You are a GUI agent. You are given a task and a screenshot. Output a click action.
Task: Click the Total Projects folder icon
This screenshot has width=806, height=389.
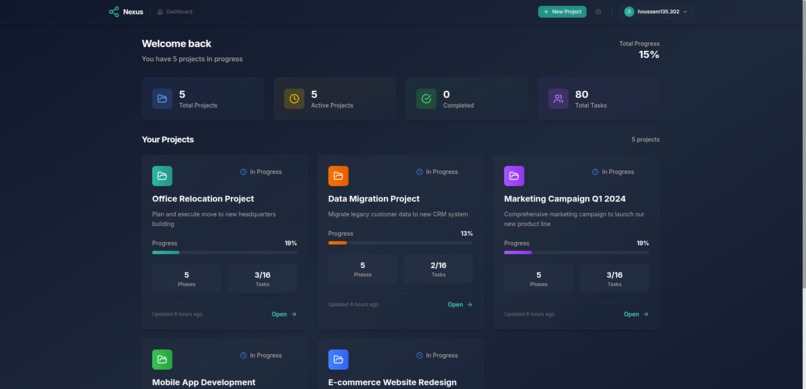pyautogui.click(x=162, y=99)
